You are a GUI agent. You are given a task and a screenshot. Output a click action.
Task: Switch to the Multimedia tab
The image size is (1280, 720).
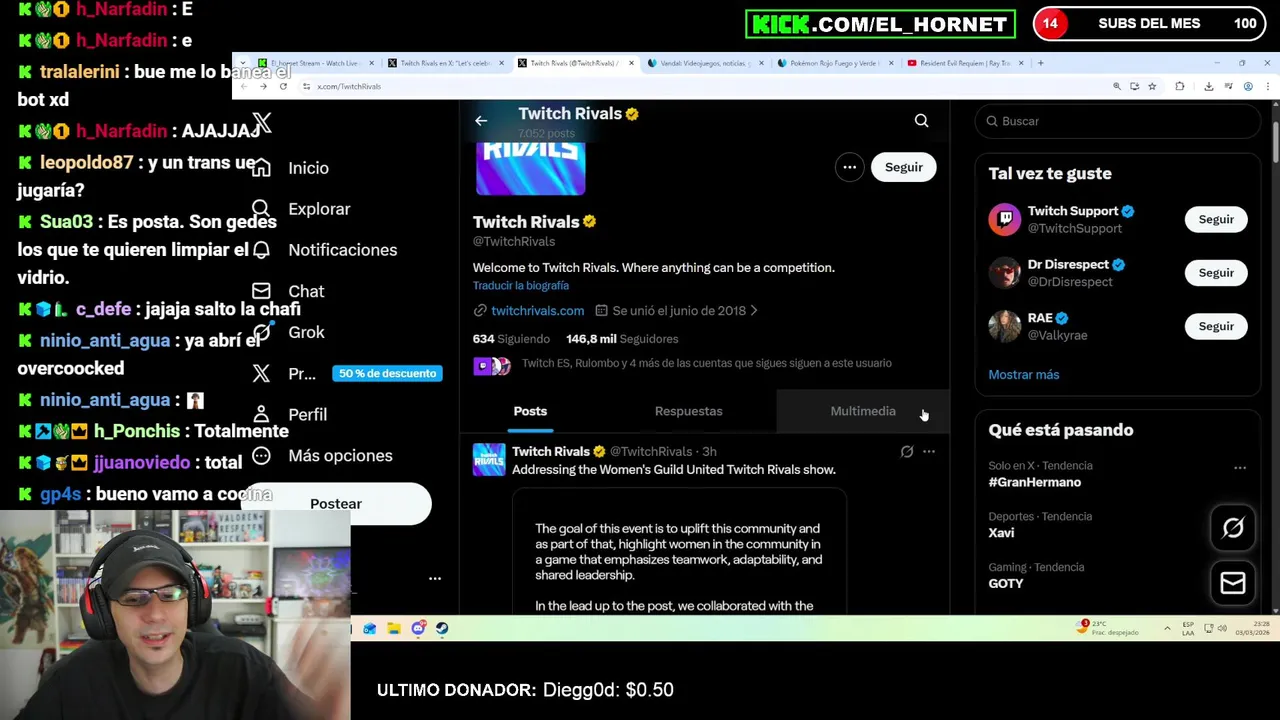[863, 411]
